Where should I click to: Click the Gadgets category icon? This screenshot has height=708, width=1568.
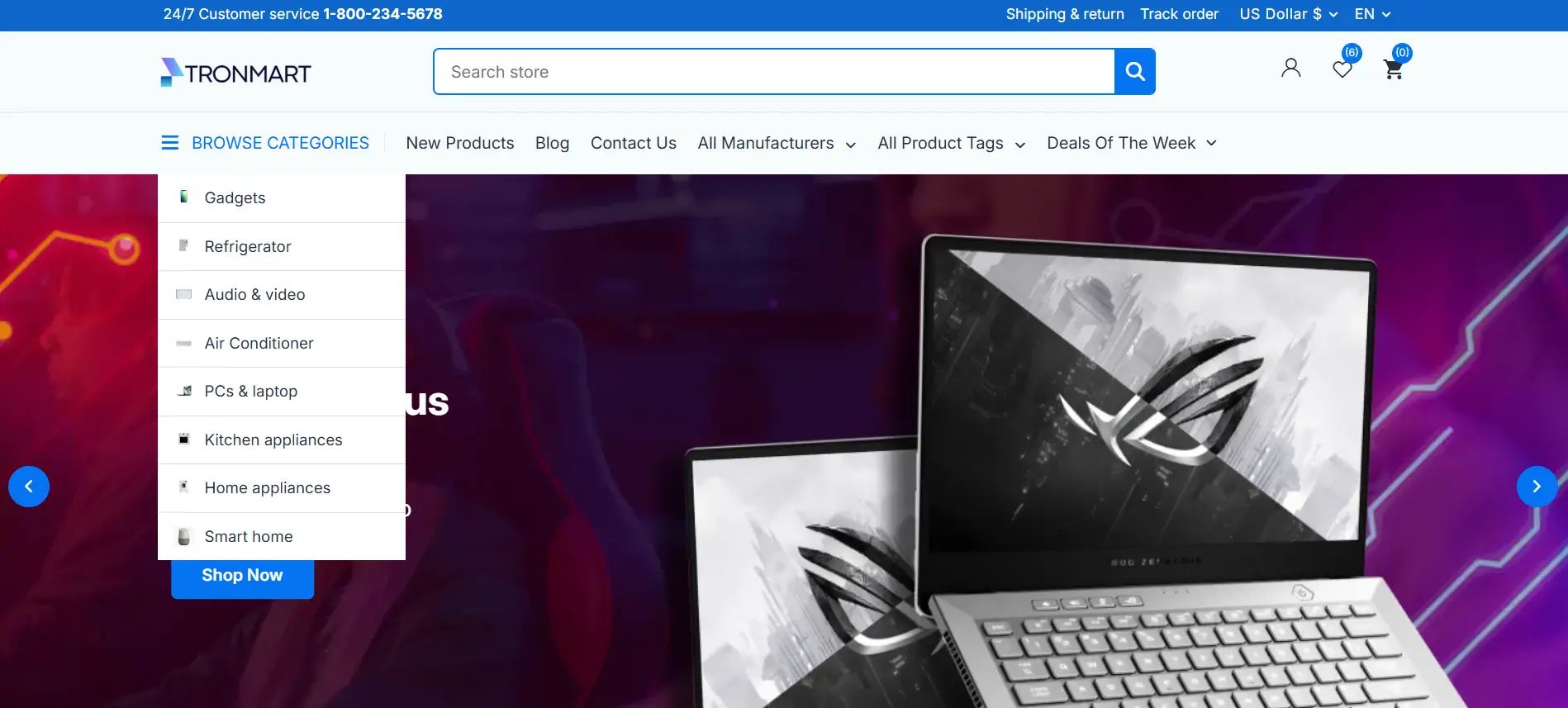click(183, 197)
